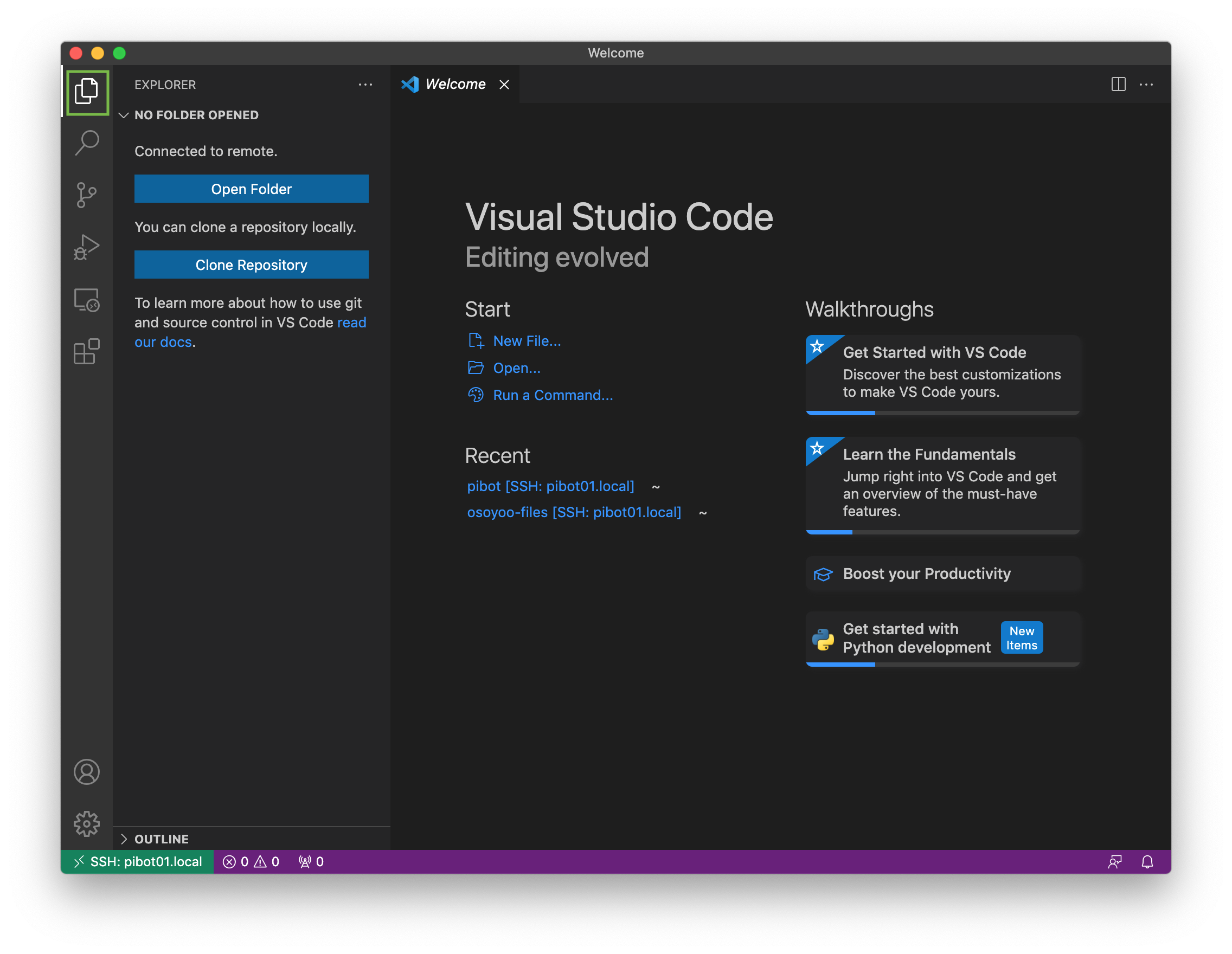The image size is (1232, 954).
Task: Open Learn the Fundamentals walkthrough
Action: coord(943,485)
